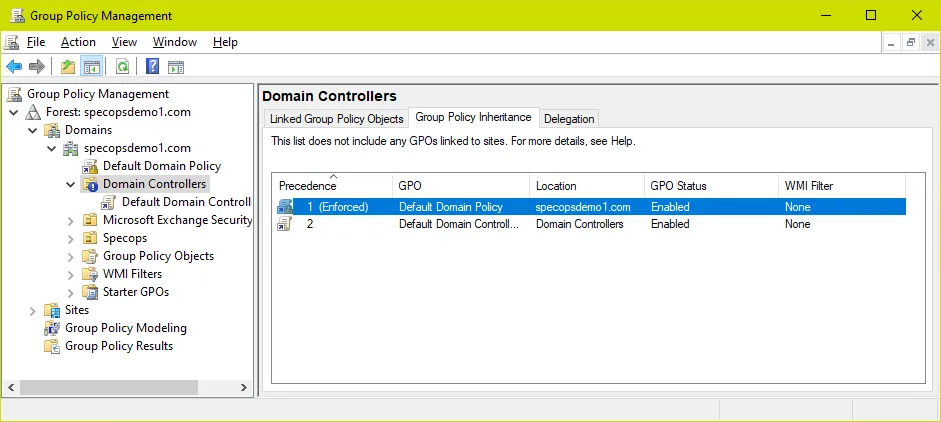Select Group Policy Results in the tree
Viewport: 941px width, 422px height.
pyautogui.click(x=119, y=346)
